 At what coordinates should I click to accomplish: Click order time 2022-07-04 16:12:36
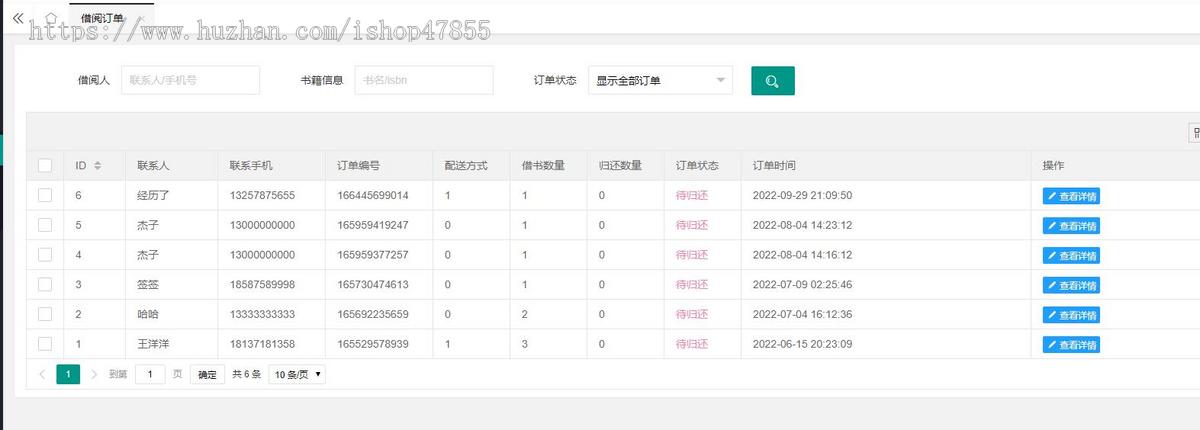pyautogui.click(x=802, y=315)
